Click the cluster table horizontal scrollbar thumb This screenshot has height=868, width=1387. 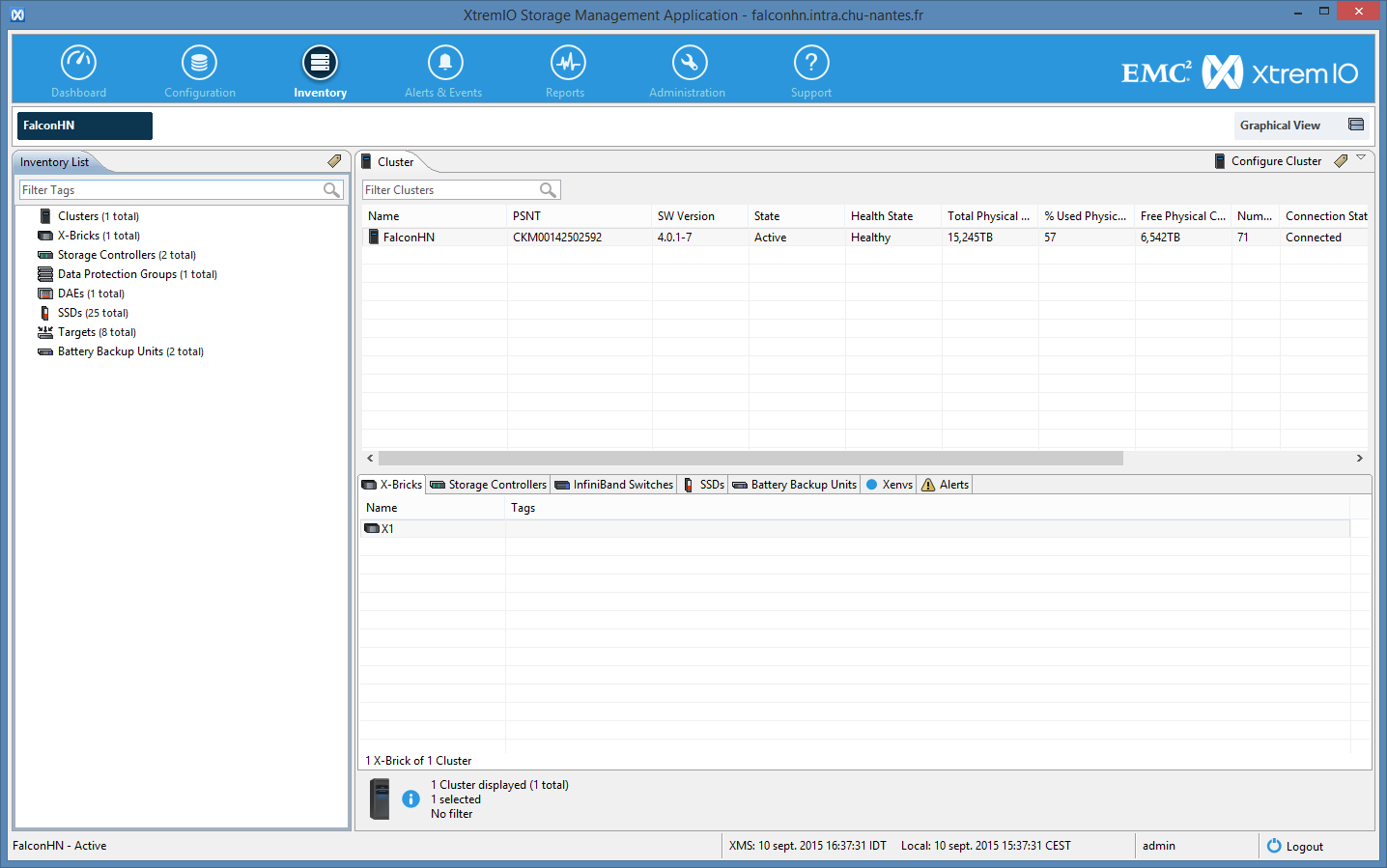pyautogui.click(x=750, y=459)
